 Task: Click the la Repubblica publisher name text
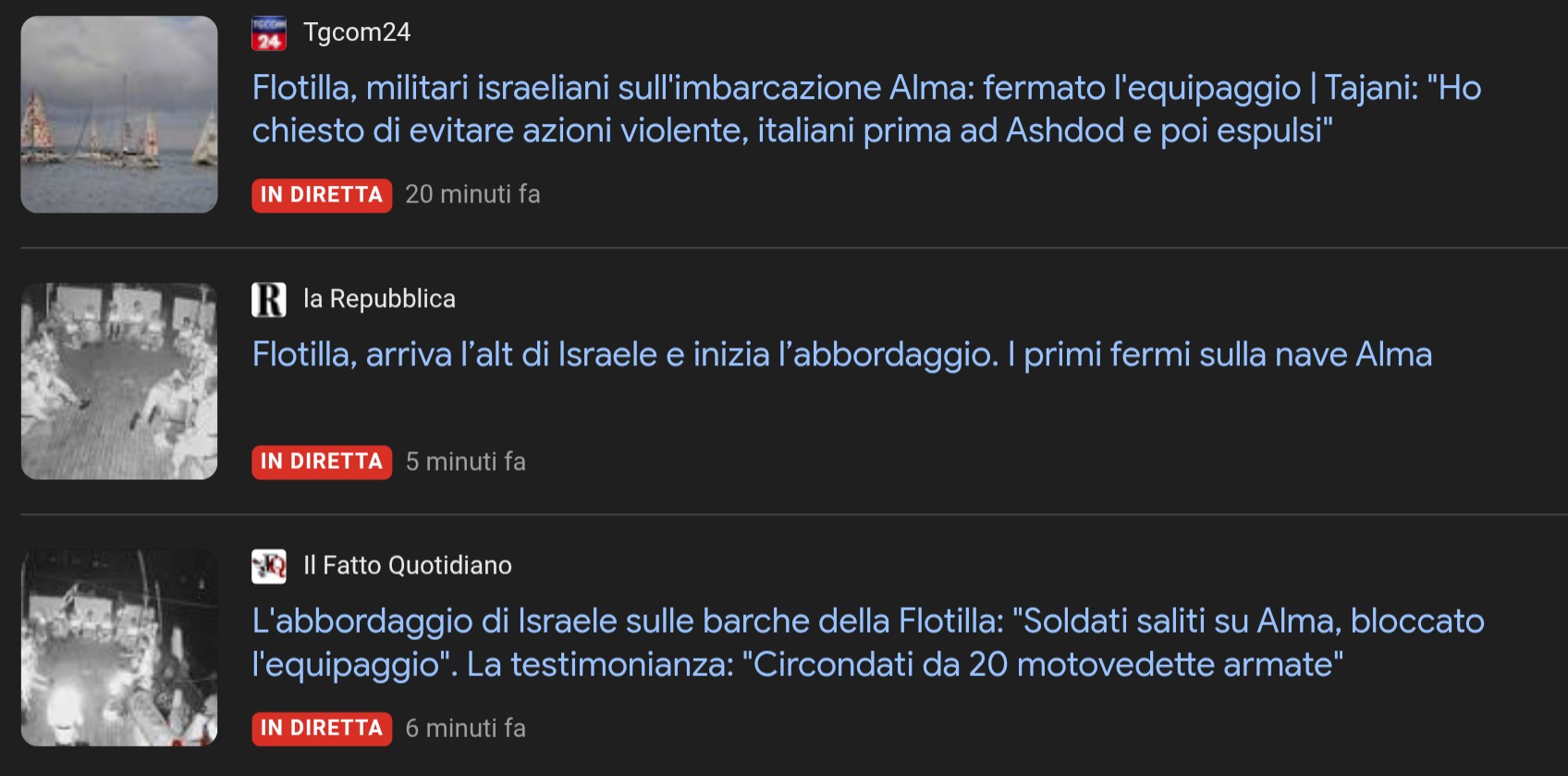(x=379, y=298)
